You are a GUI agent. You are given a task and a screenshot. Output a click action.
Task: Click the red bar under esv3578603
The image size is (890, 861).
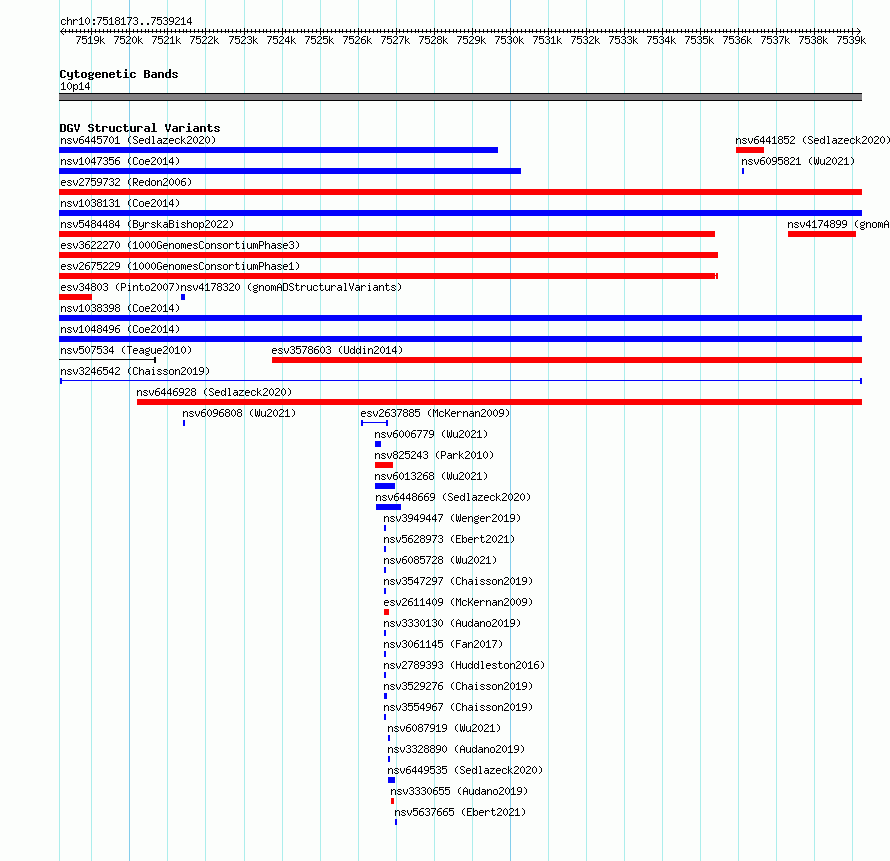click(x=567, y=360)
